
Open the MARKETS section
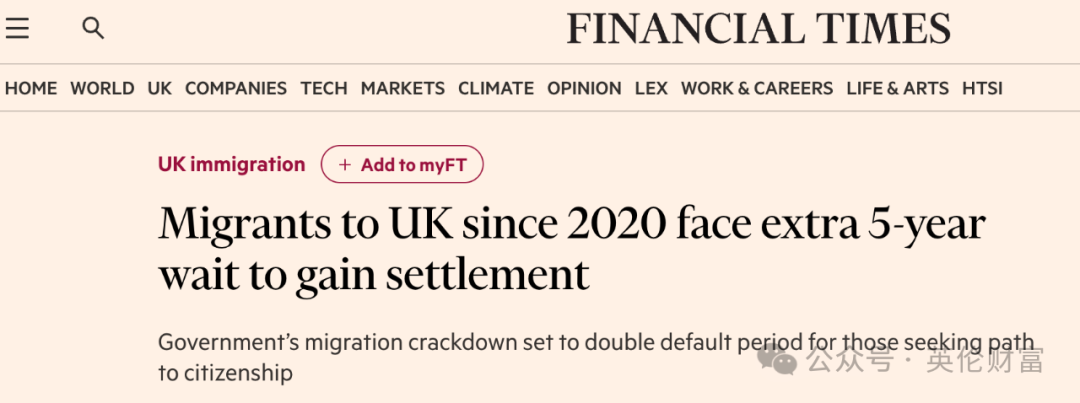tap(403, 89)
